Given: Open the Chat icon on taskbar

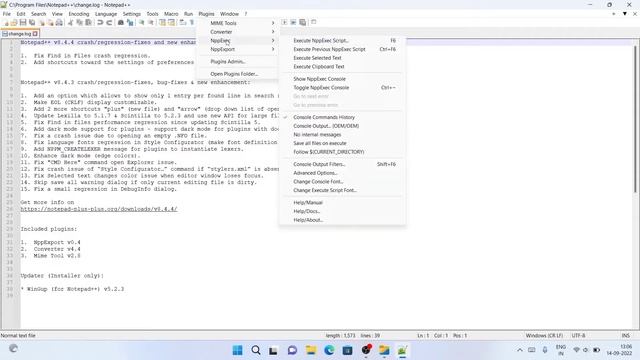Looking at the screenshot, I should [x=292, y=350].
